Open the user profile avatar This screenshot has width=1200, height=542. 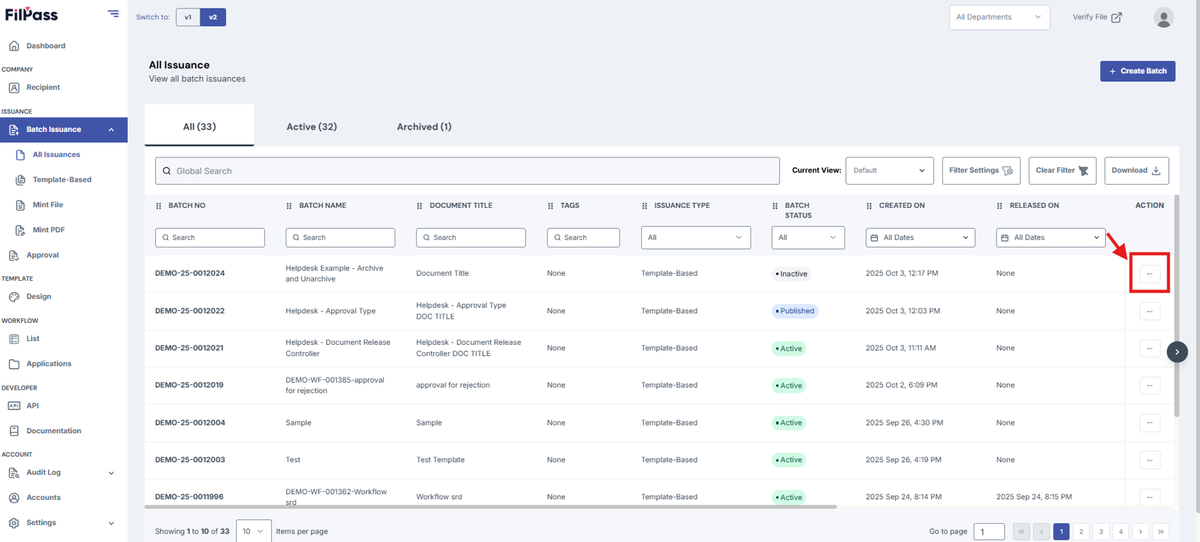[x=1164, y=17]
